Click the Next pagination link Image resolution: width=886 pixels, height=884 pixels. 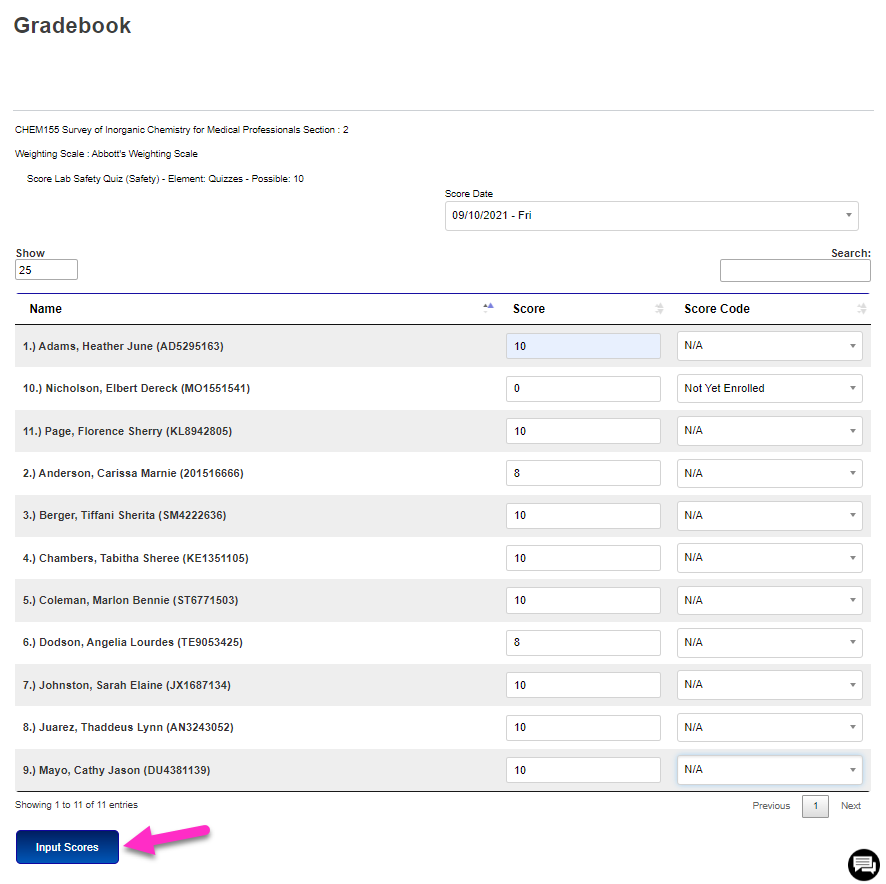[x=850, y=805]
